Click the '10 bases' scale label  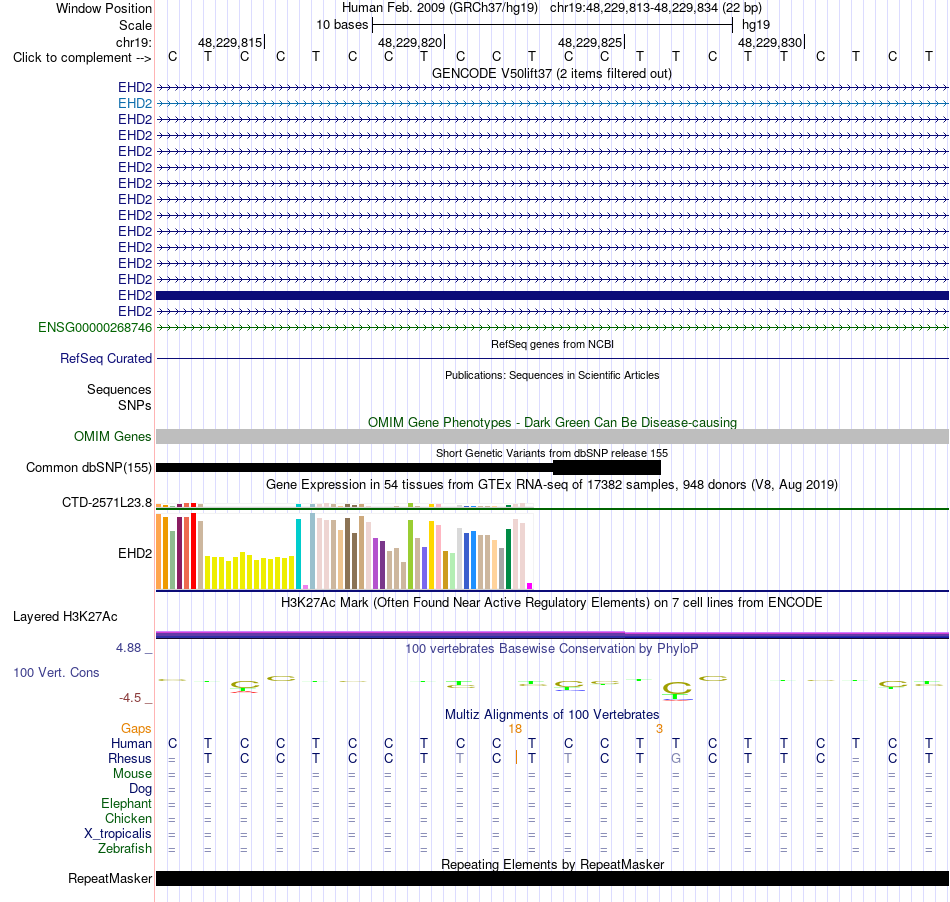(342, 25)
